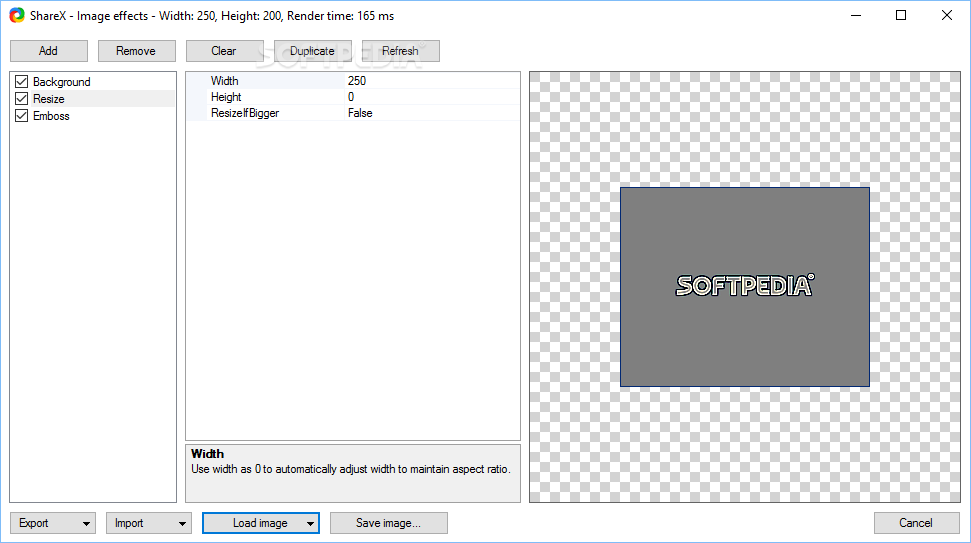971x543 pixels.
Task: Clear all effects with Clear button
Action: 224,51
